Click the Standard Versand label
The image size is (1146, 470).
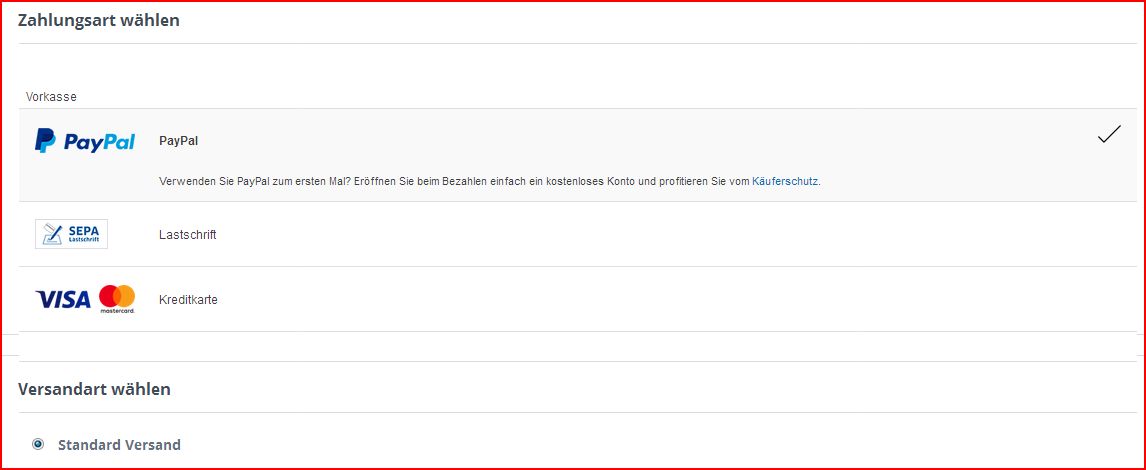(119, 445)
